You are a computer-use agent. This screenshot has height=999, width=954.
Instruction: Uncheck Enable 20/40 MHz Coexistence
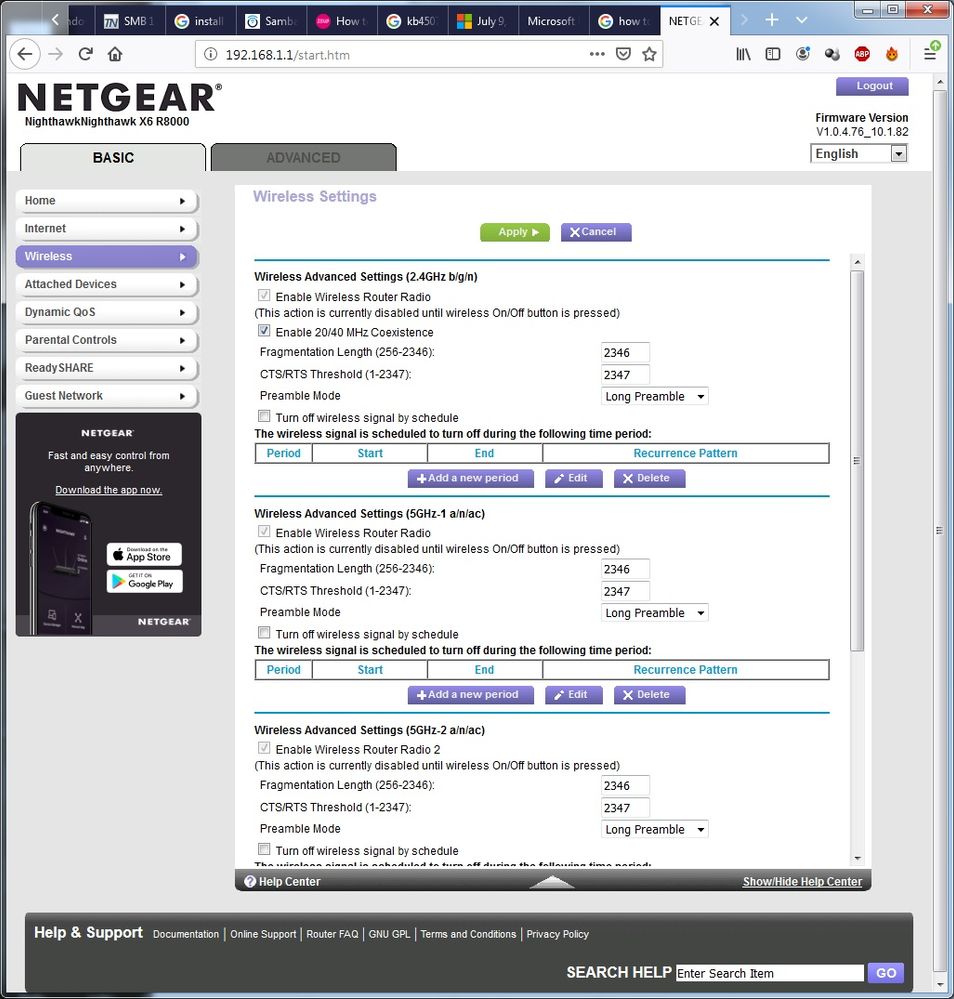[264, 331]
